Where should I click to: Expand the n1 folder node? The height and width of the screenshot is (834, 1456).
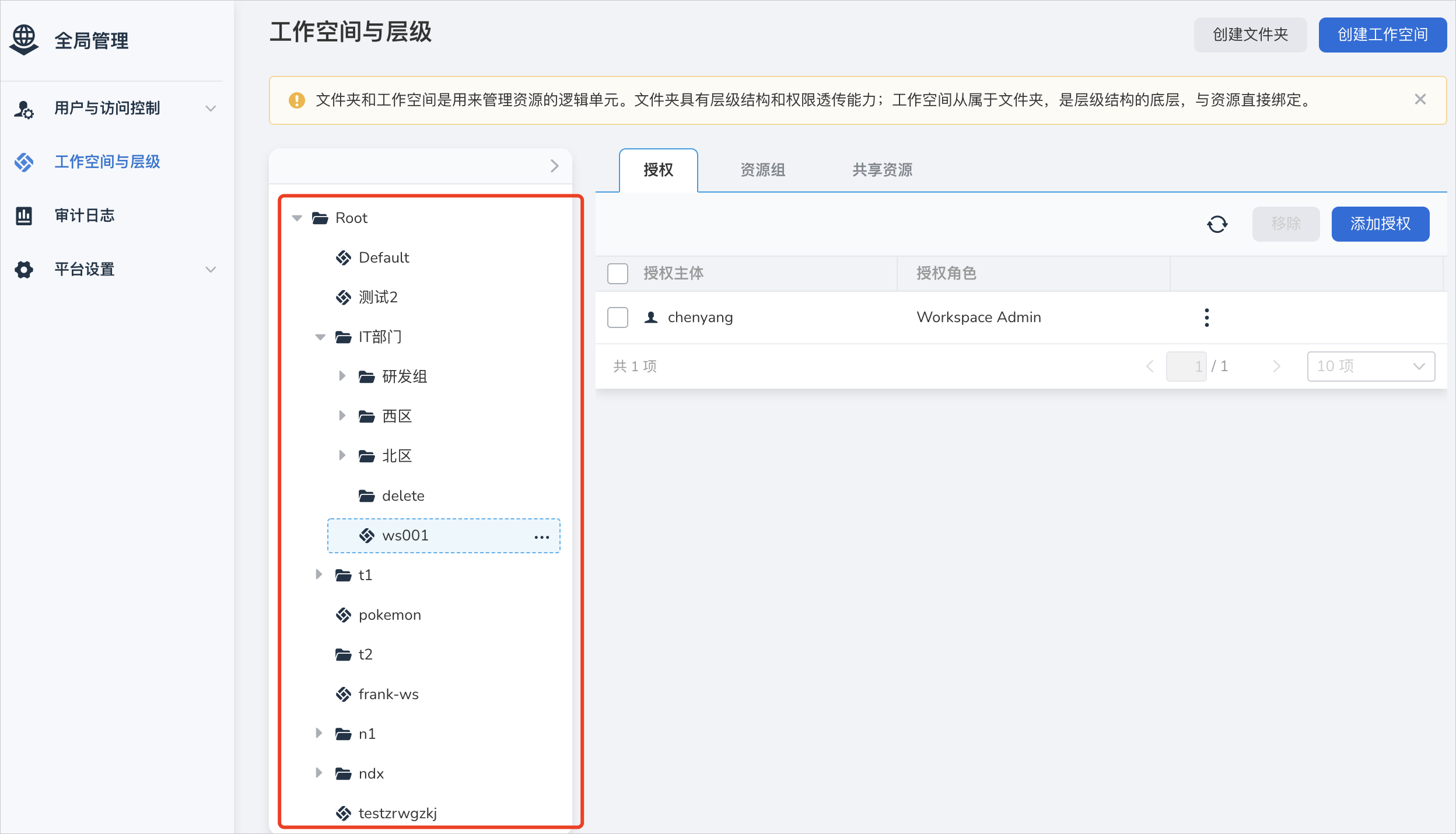click(319, 733)
